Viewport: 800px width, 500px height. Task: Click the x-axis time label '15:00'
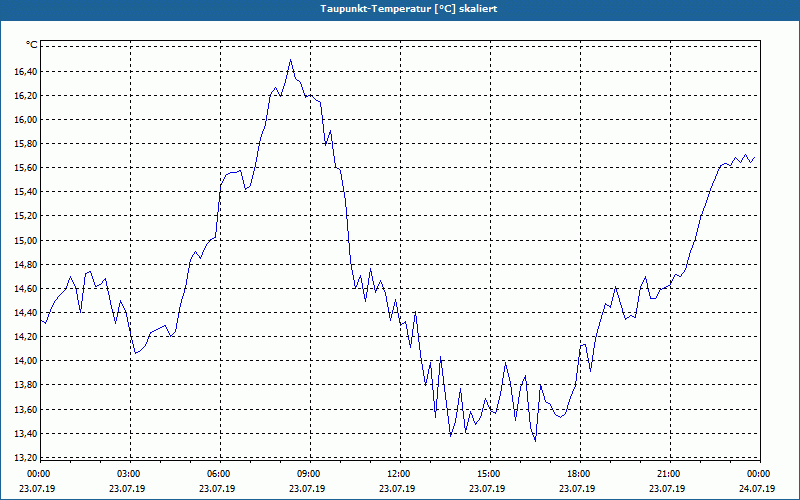(x=487, y=474)
